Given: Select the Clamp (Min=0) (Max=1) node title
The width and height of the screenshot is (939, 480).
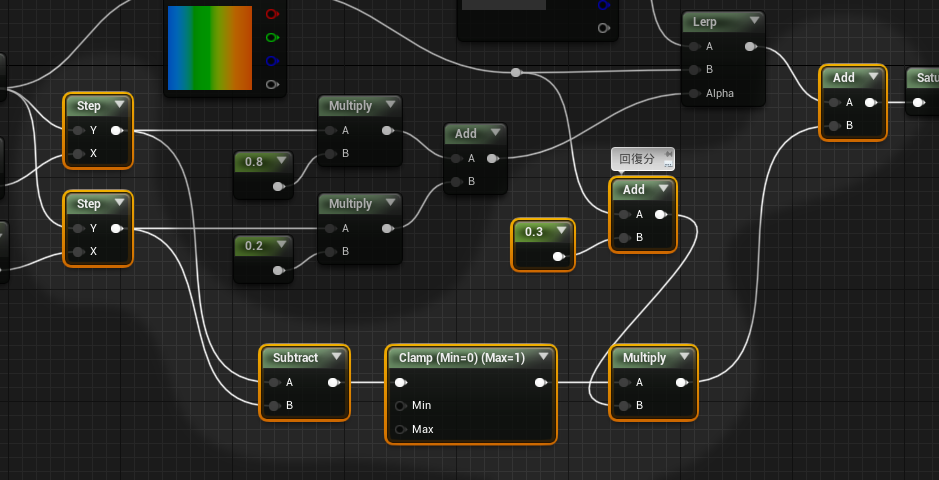Looking at the screenshot, I should click(462, 357).
